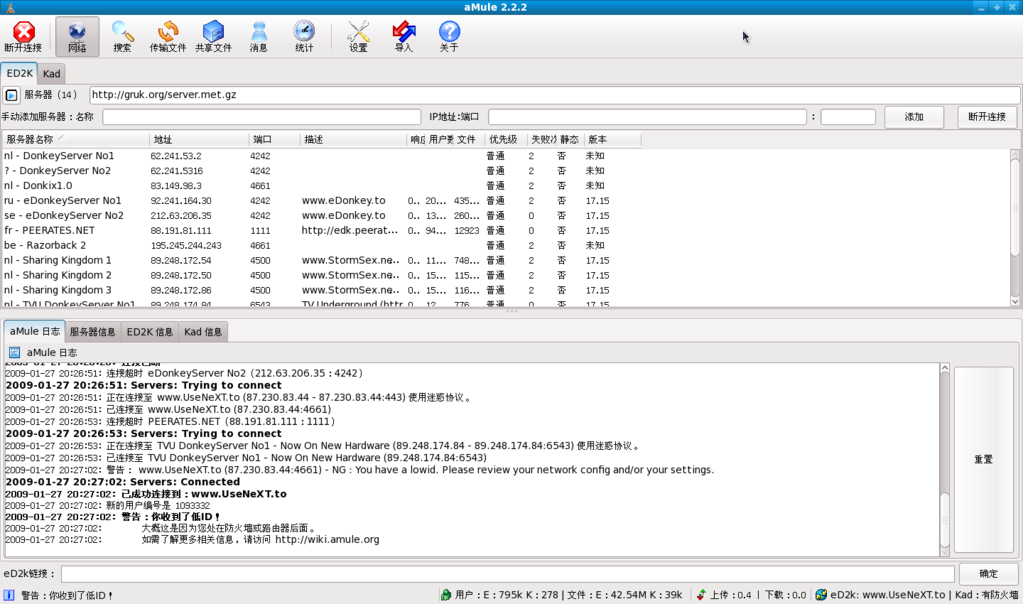
Task: Click the server list vertical scrollbar down arrow
Action: pyautogui.click(x=1015, y=301)
